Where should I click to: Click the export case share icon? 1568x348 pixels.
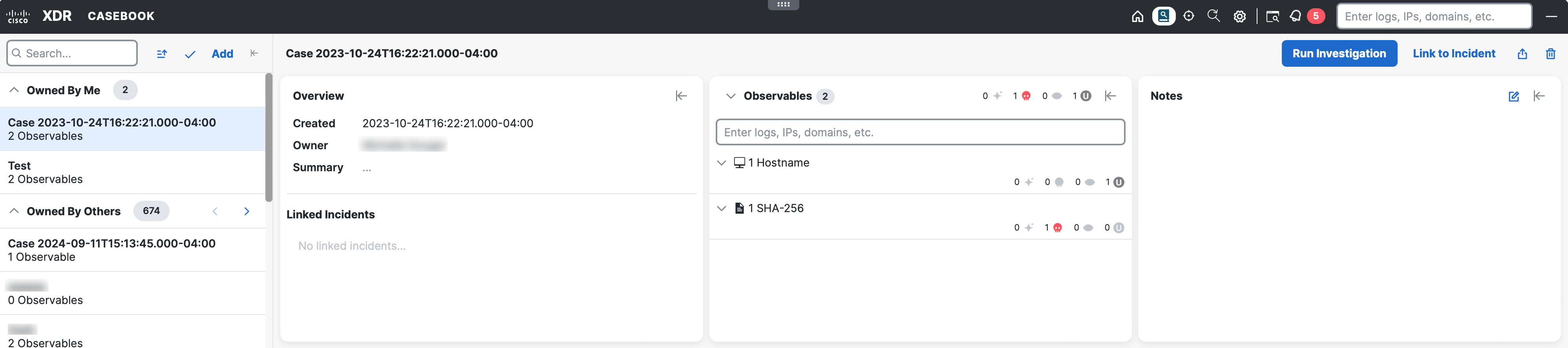click(x=1522, y=54)
